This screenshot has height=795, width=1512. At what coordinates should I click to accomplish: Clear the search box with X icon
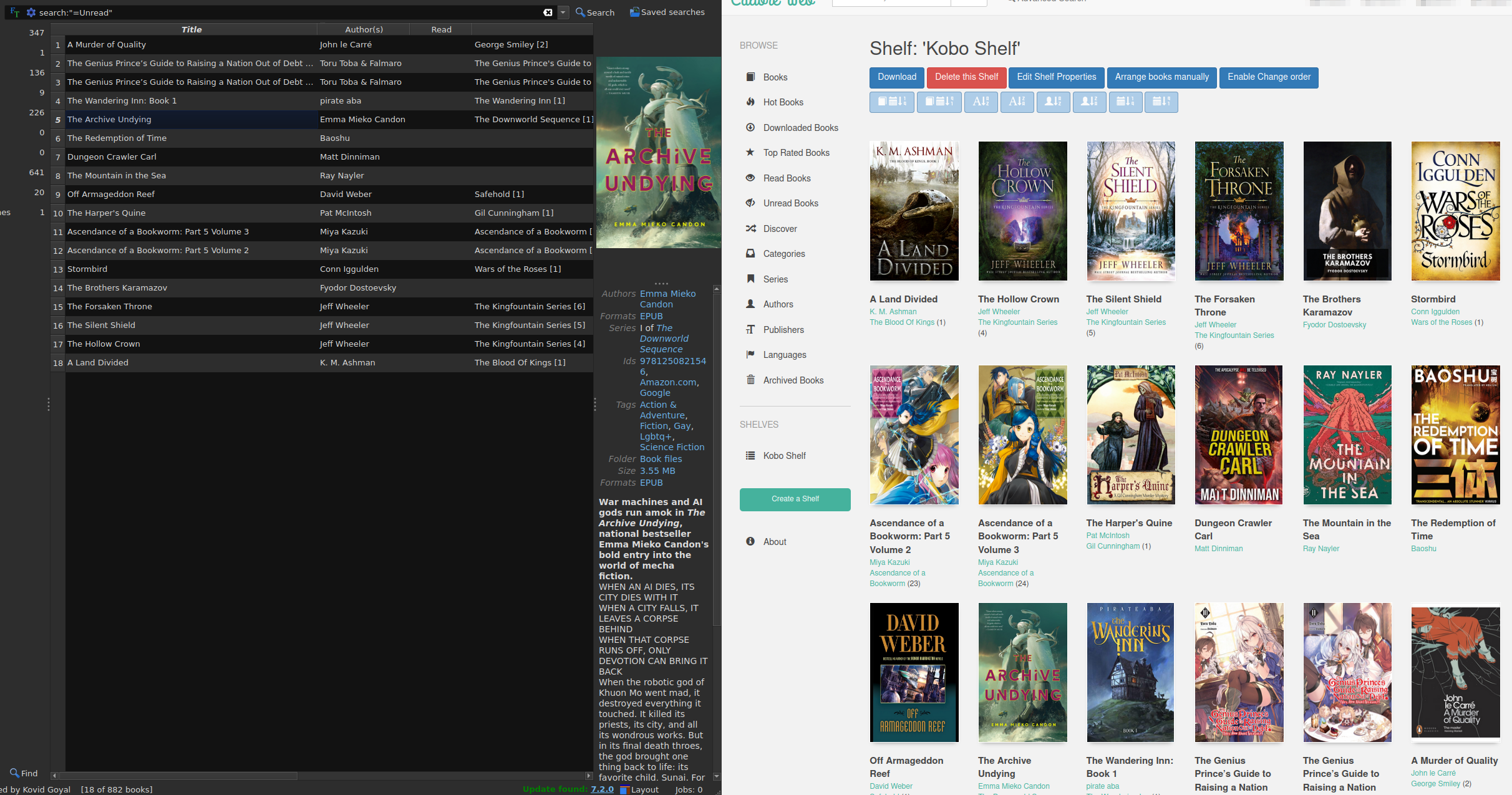pos(547,12)
